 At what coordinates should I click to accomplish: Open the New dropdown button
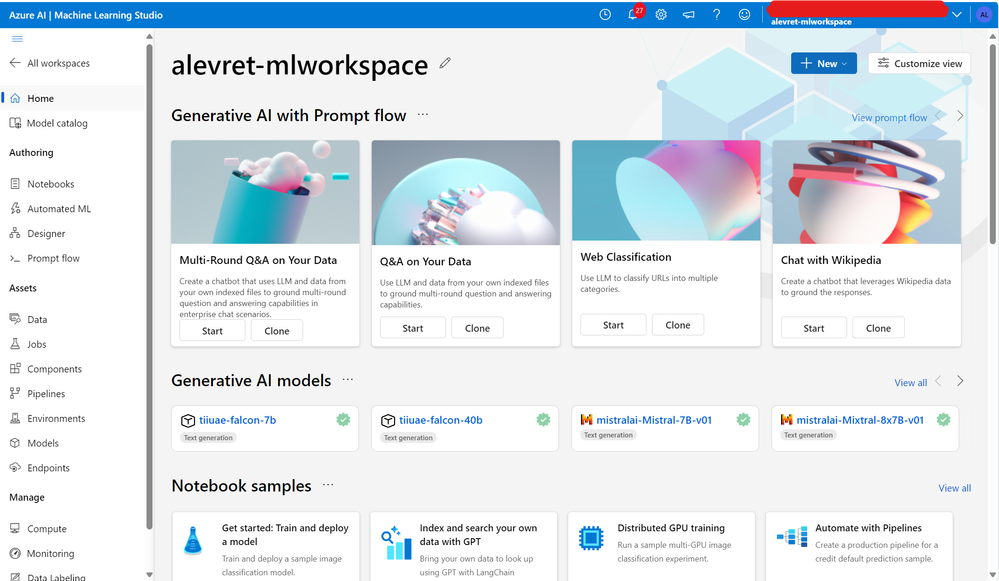point(824,63)
